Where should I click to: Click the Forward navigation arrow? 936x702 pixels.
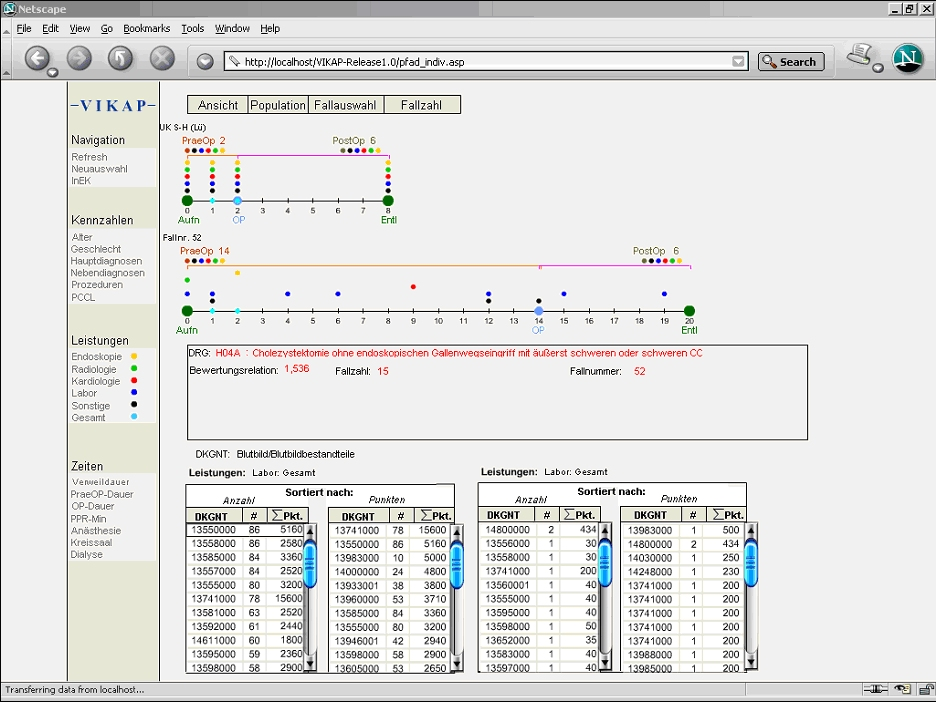(x=79, y=59)
